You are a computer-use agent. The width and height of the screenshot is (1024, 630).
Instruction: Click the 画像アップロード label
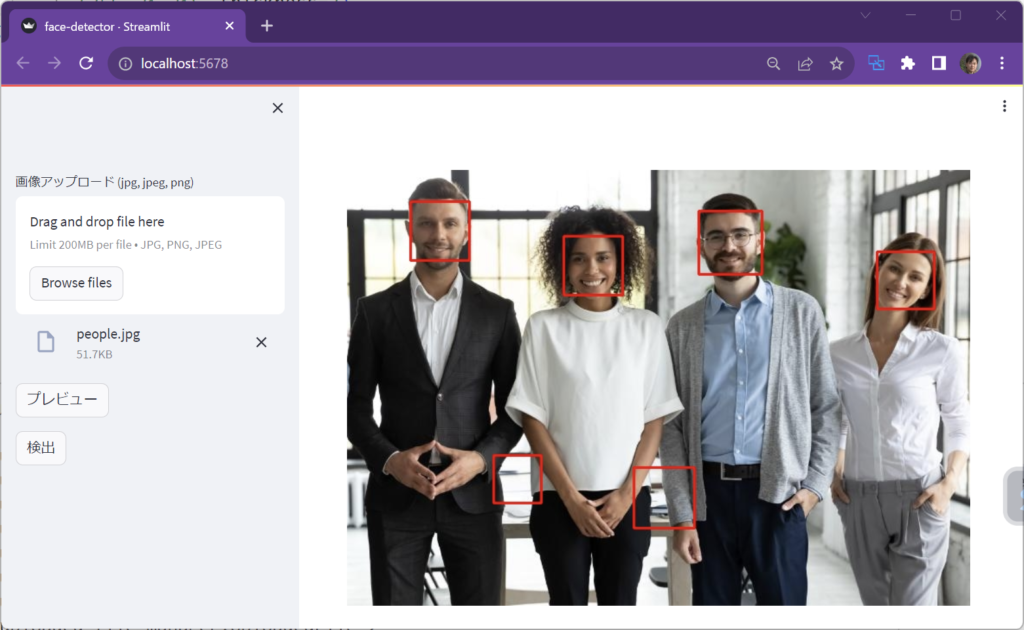104,182
